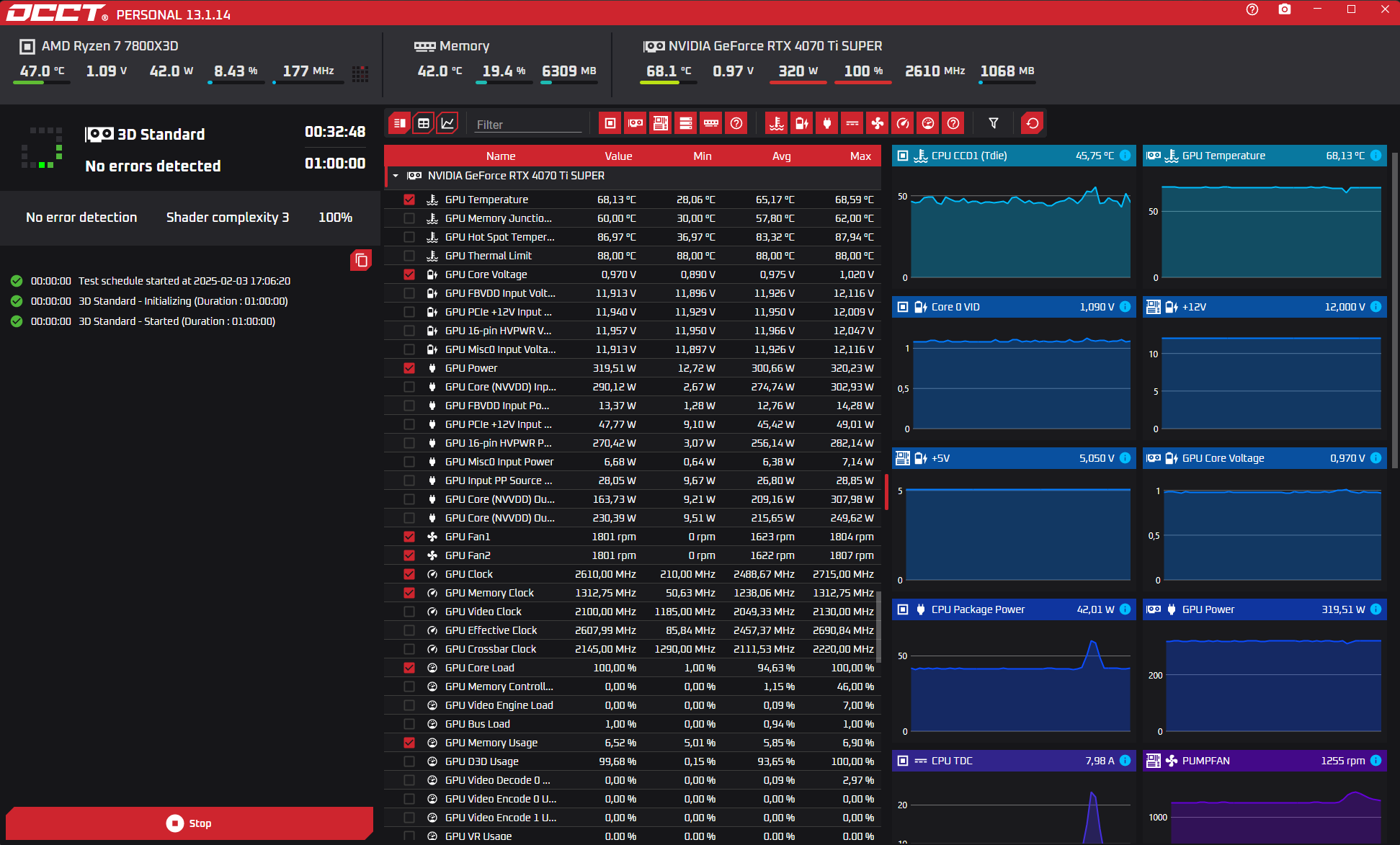
Task: Click the Filter text field
Action: pyautogui.click(x=528, y=125)
